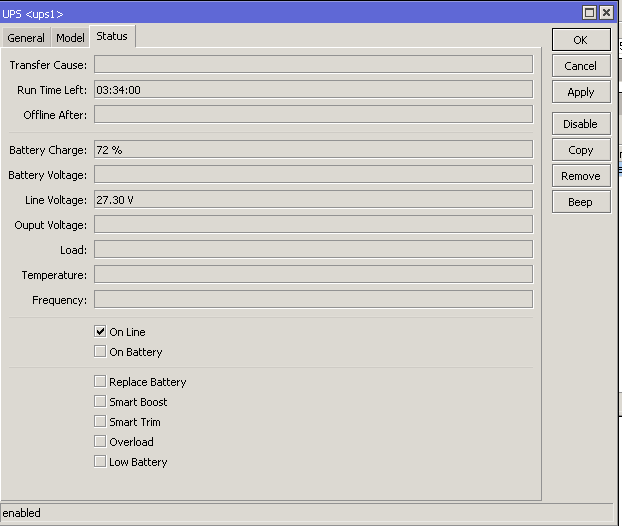Toggle the Replace Battery checkbox
This screenshot has height=526, width=622.
point(100,381)
